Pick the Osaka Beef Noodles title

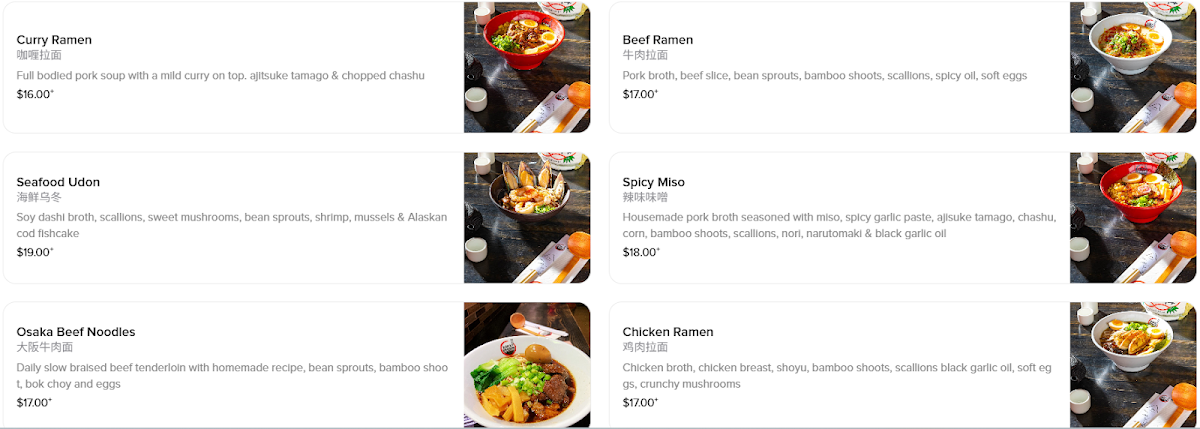(x=76, y=332)
